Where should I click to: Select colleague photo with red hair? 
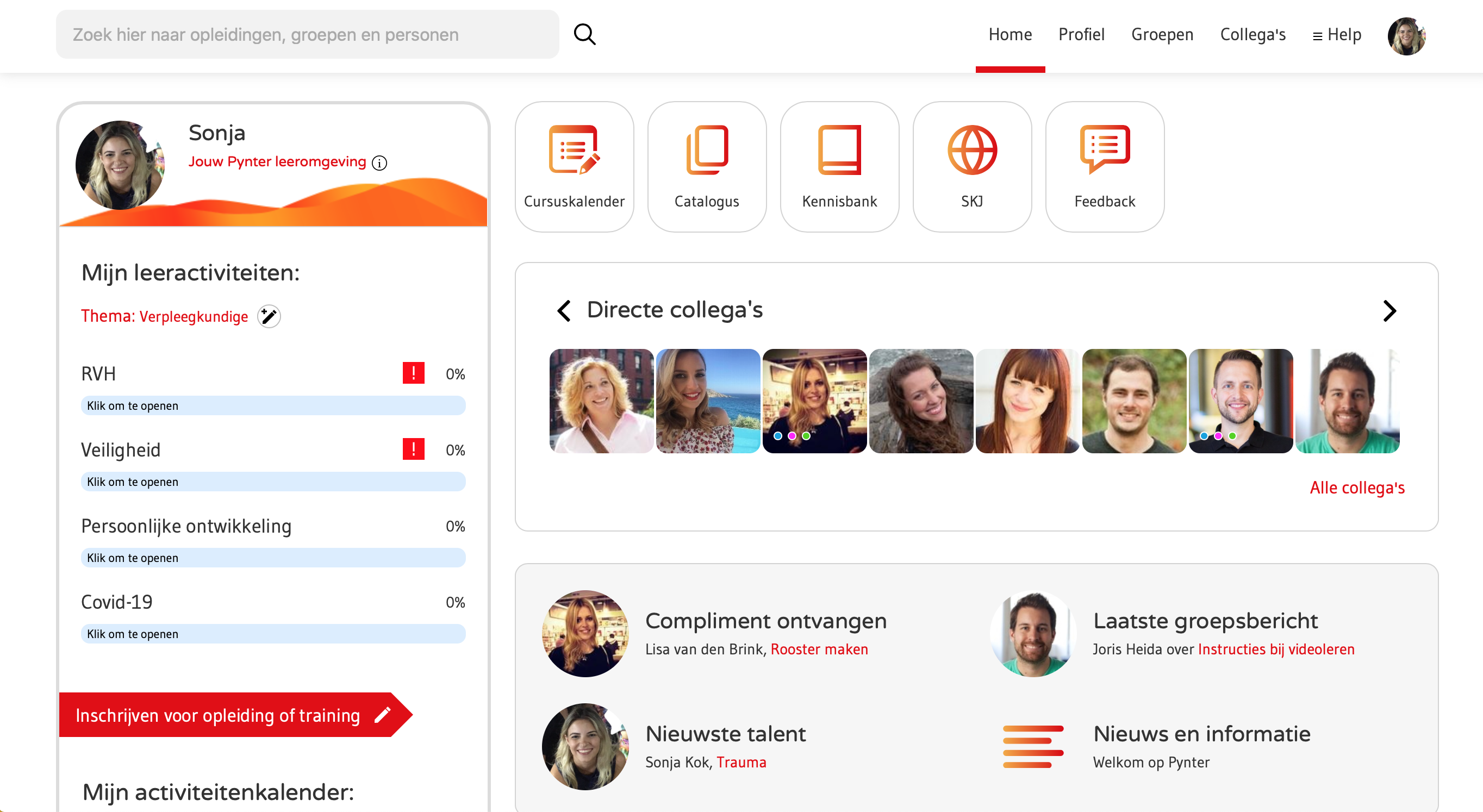[1027, 401]
